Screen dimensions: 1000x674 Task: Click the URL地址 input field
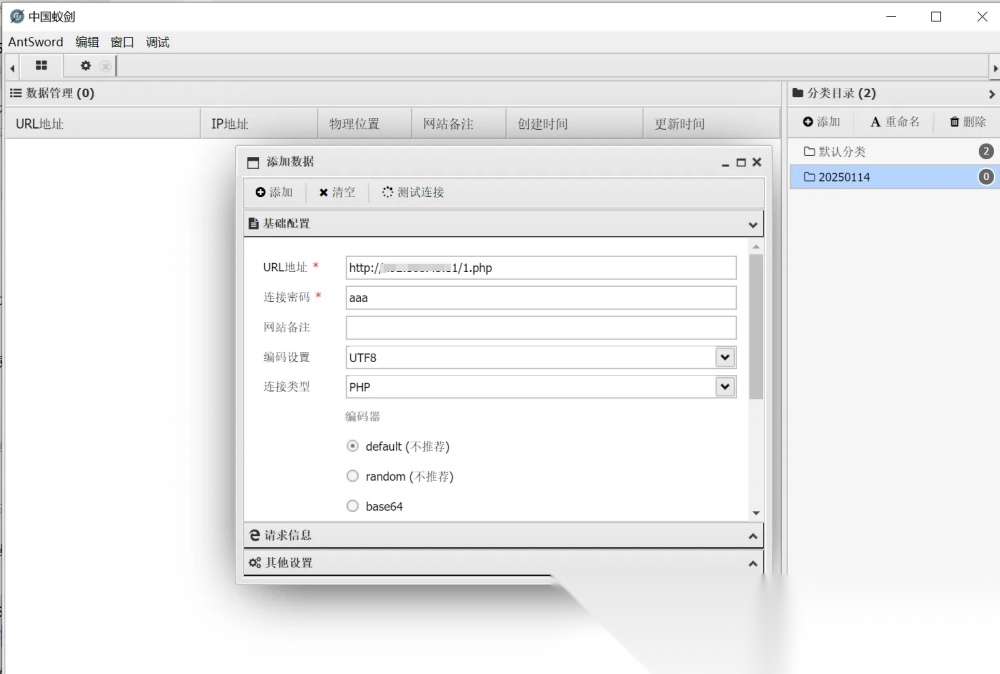pos(541,268)
